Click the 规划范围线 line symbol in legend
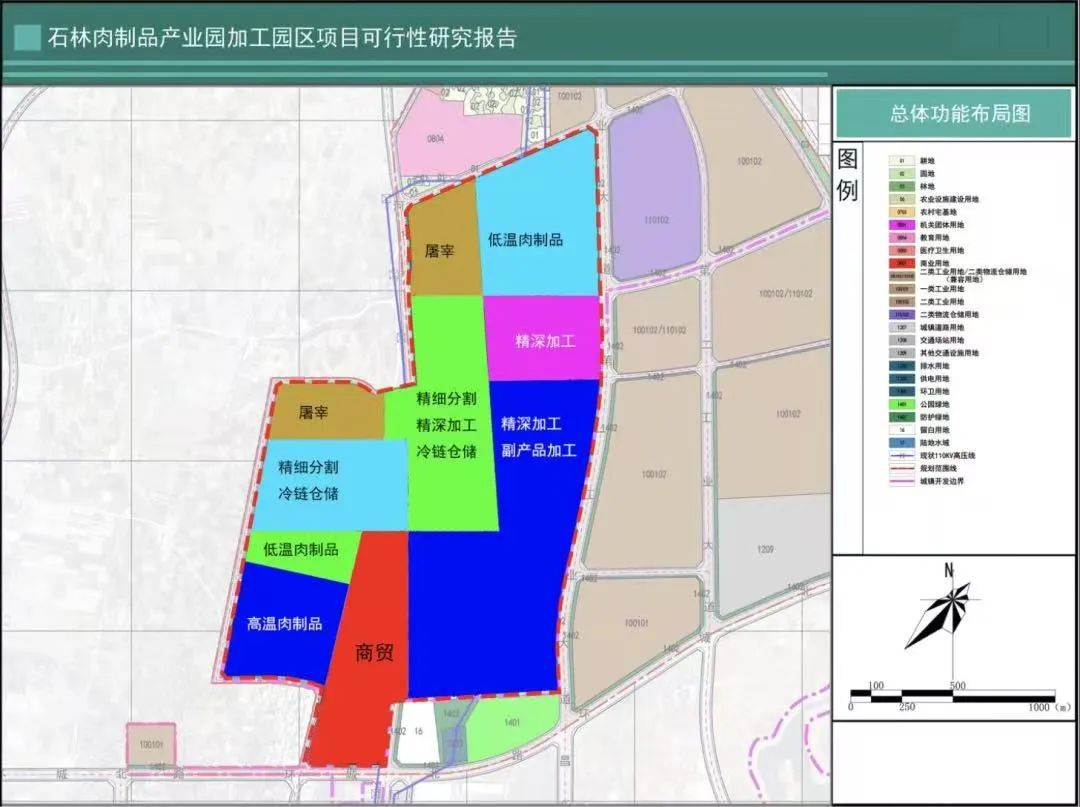The width and height of the screenshot is (1080, 807). (901, 469)
